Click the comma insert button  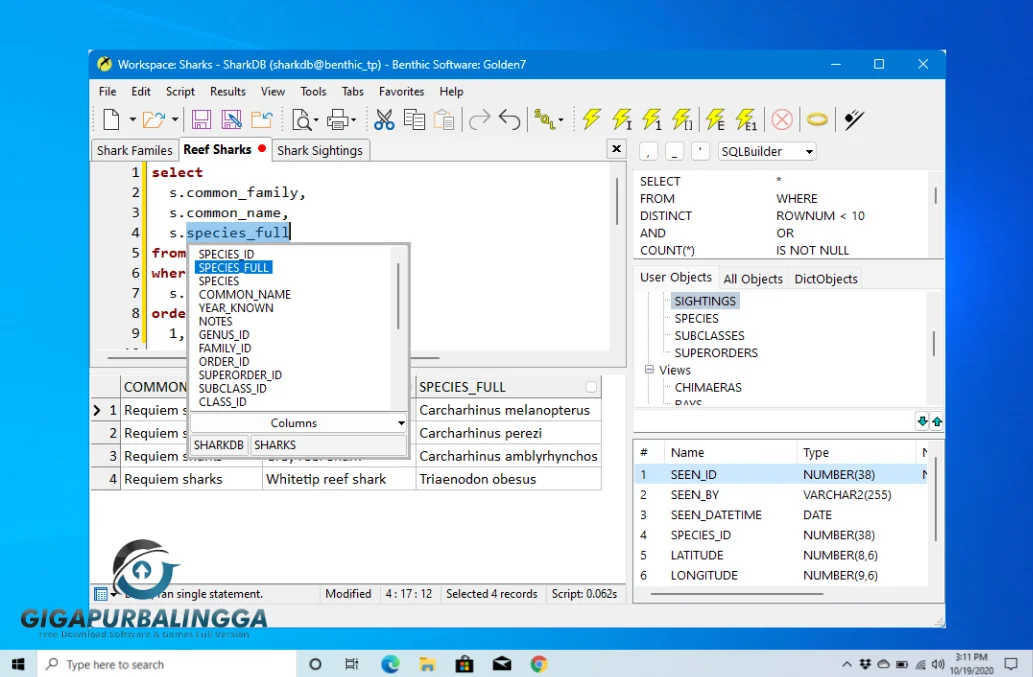click(x=648, y=152)
